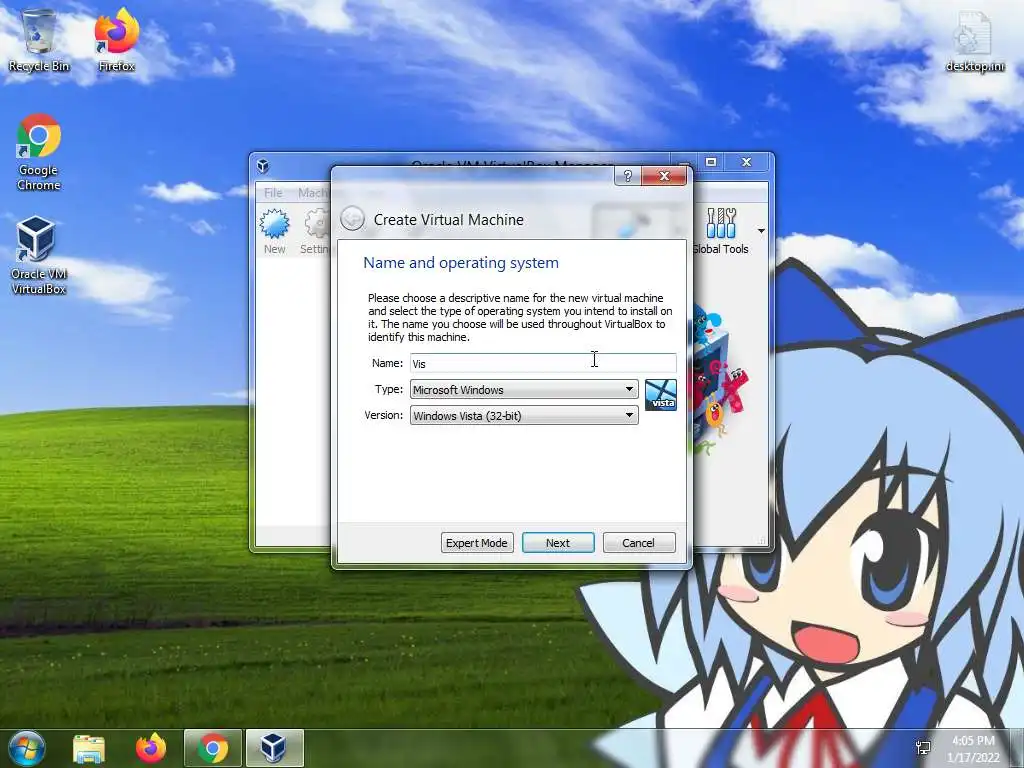
Task: Click the help question mark button in wizard title bar
Action: tap(628, 176)
